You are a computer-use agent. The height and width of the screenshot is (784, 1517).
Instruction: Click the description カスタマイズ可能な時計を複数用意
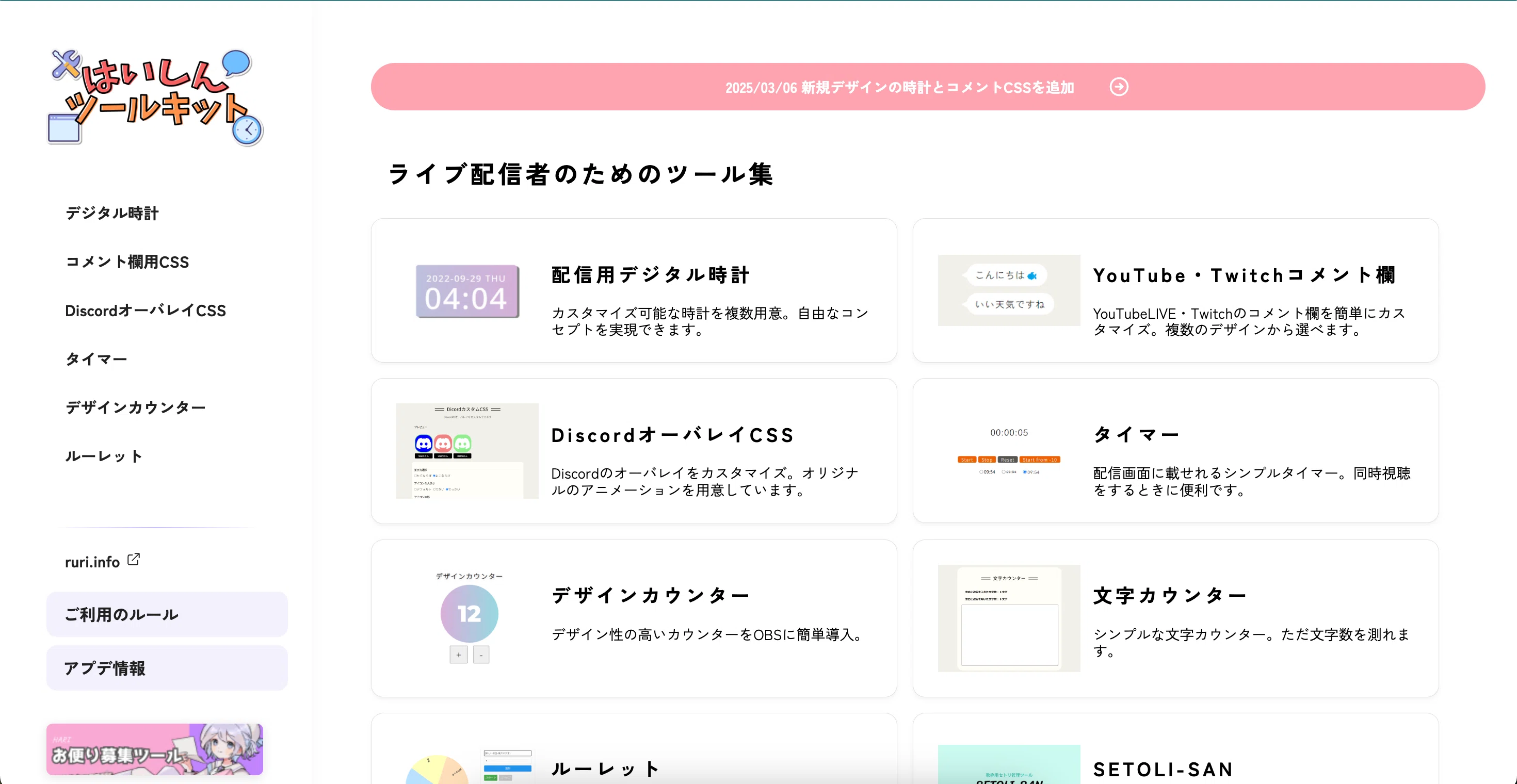click(710, 321)
